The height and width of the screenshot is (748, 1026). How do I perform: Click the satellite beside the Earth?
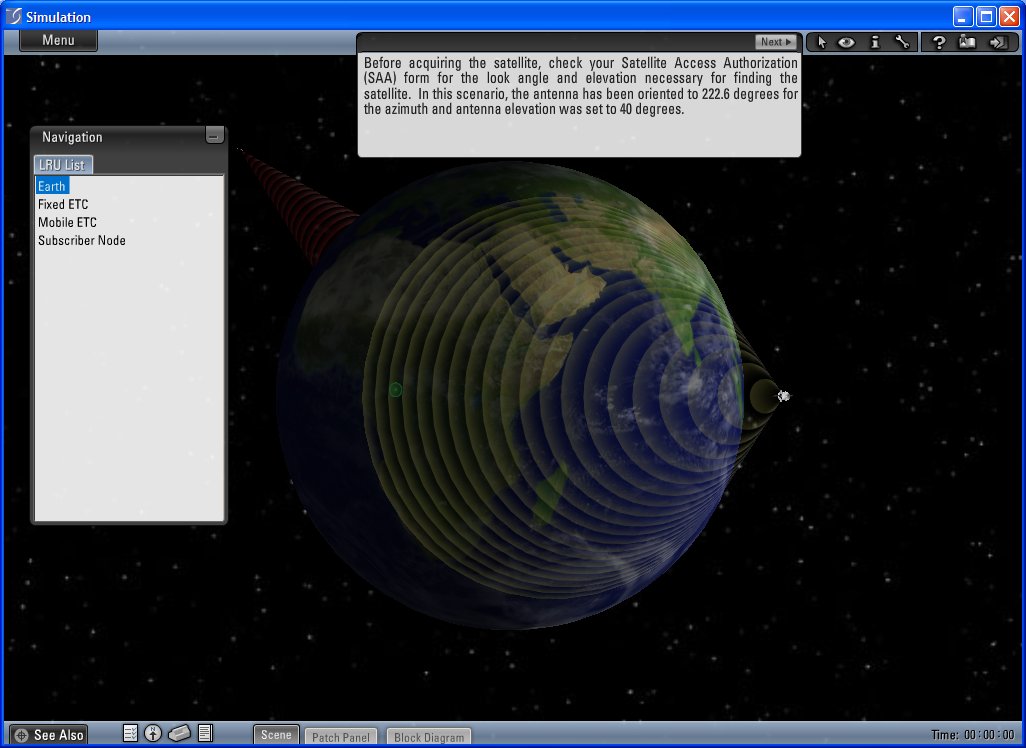(x=784, y=396)
